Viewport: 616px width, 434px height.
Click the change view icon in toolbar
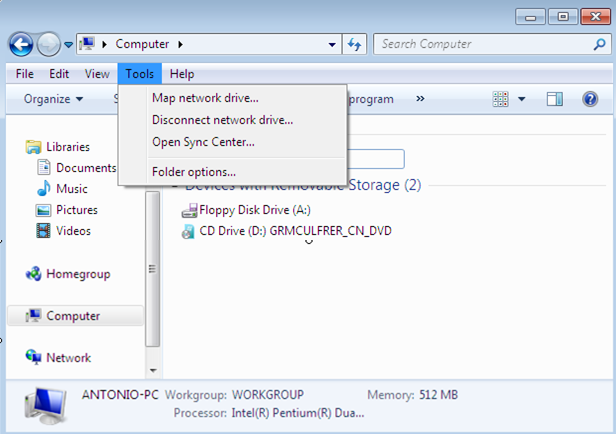tap(502, 99)
